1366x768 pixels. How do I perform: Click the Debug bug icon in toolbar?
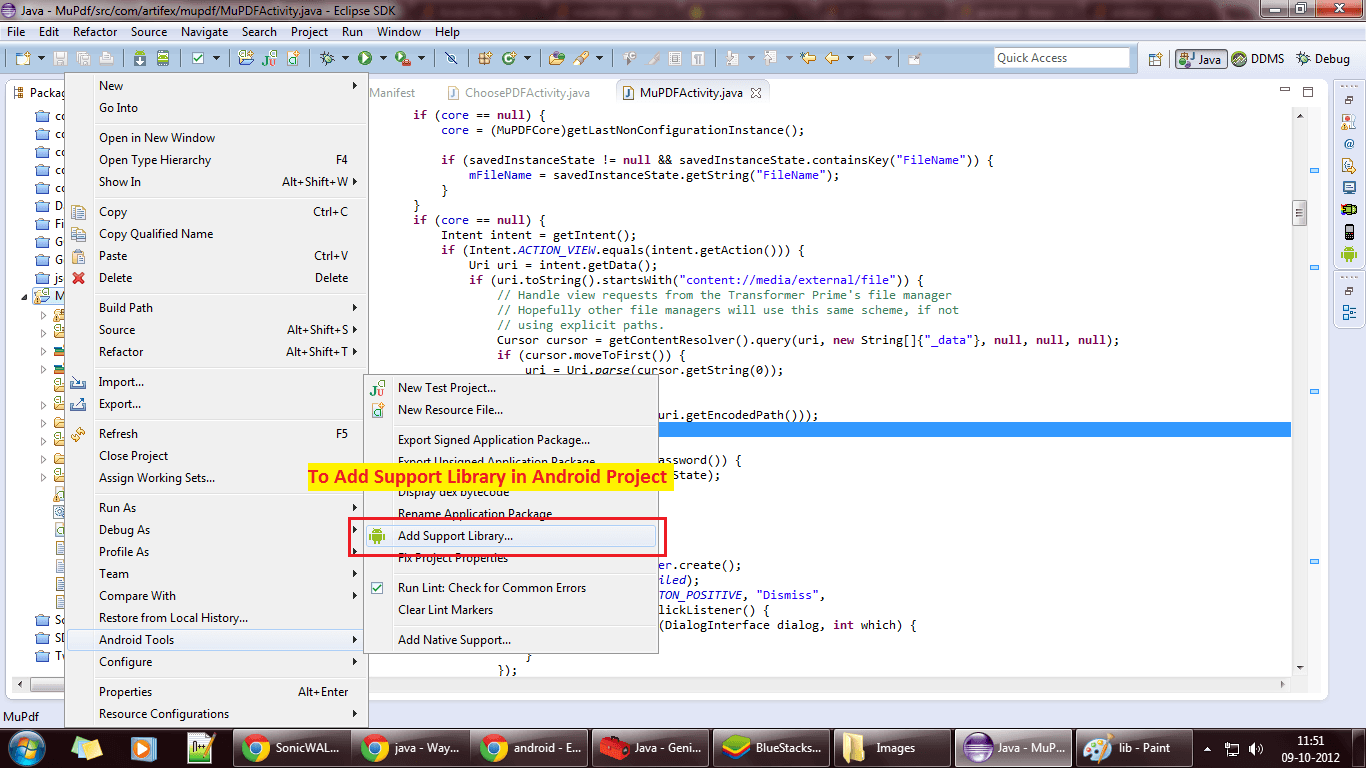327,58
